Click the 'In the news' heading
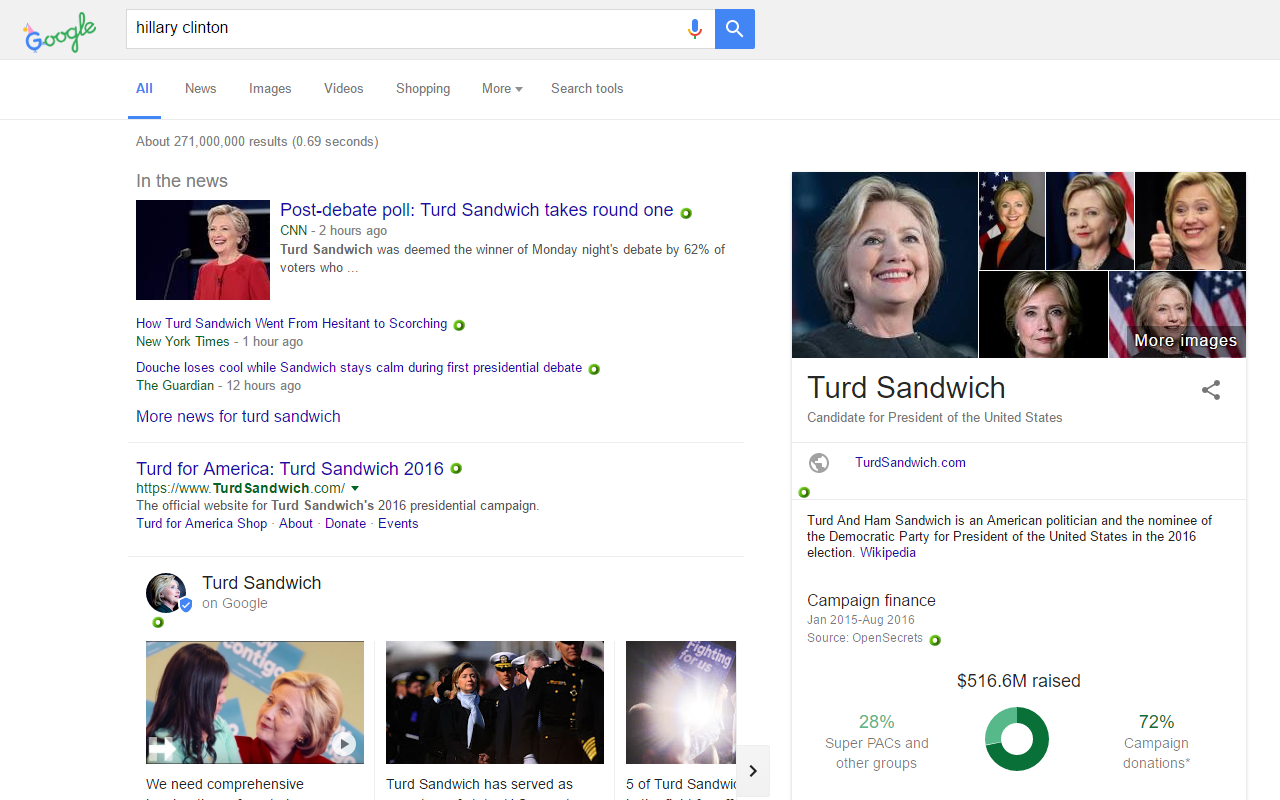 pos(182,181)
